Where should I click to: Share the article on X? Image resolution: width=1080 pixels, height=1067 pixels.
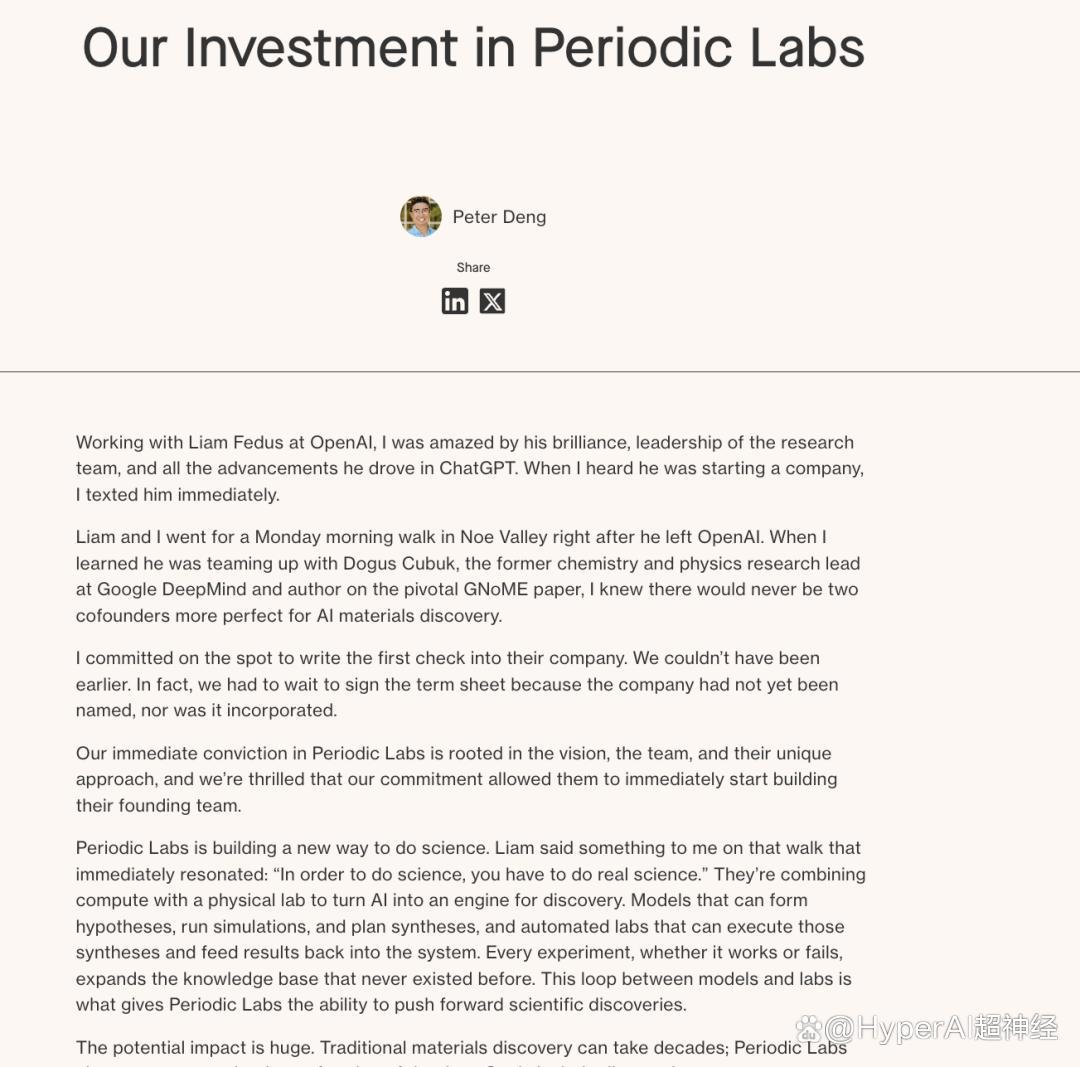click(492, 301)
